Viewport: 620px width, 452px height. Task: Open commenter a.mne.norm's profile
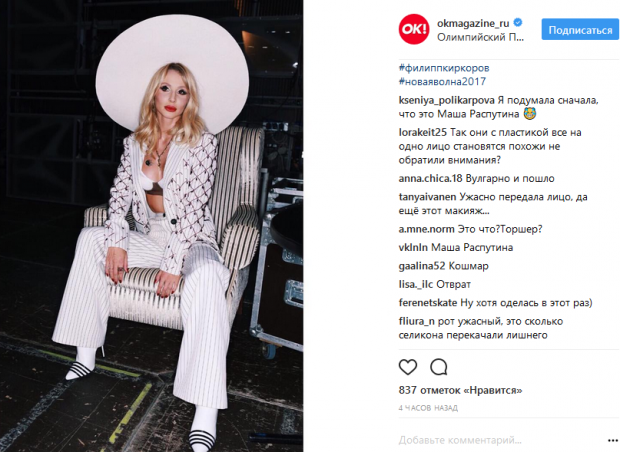427,229
